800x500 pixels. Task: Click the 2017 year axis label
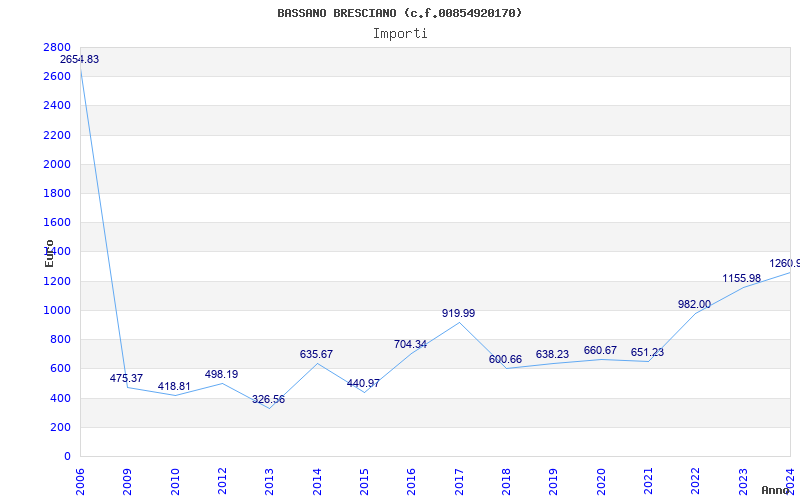point(459,482)
